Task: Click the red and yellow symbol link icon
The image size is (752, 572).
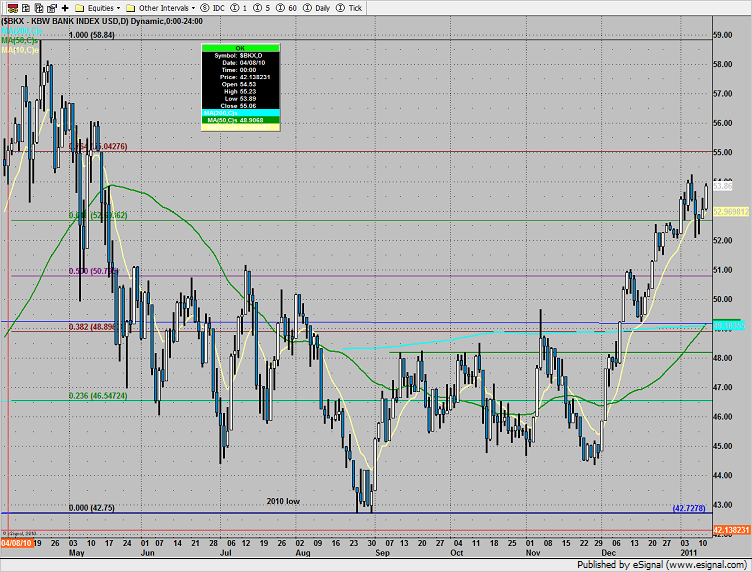Action: coord(13,8)
